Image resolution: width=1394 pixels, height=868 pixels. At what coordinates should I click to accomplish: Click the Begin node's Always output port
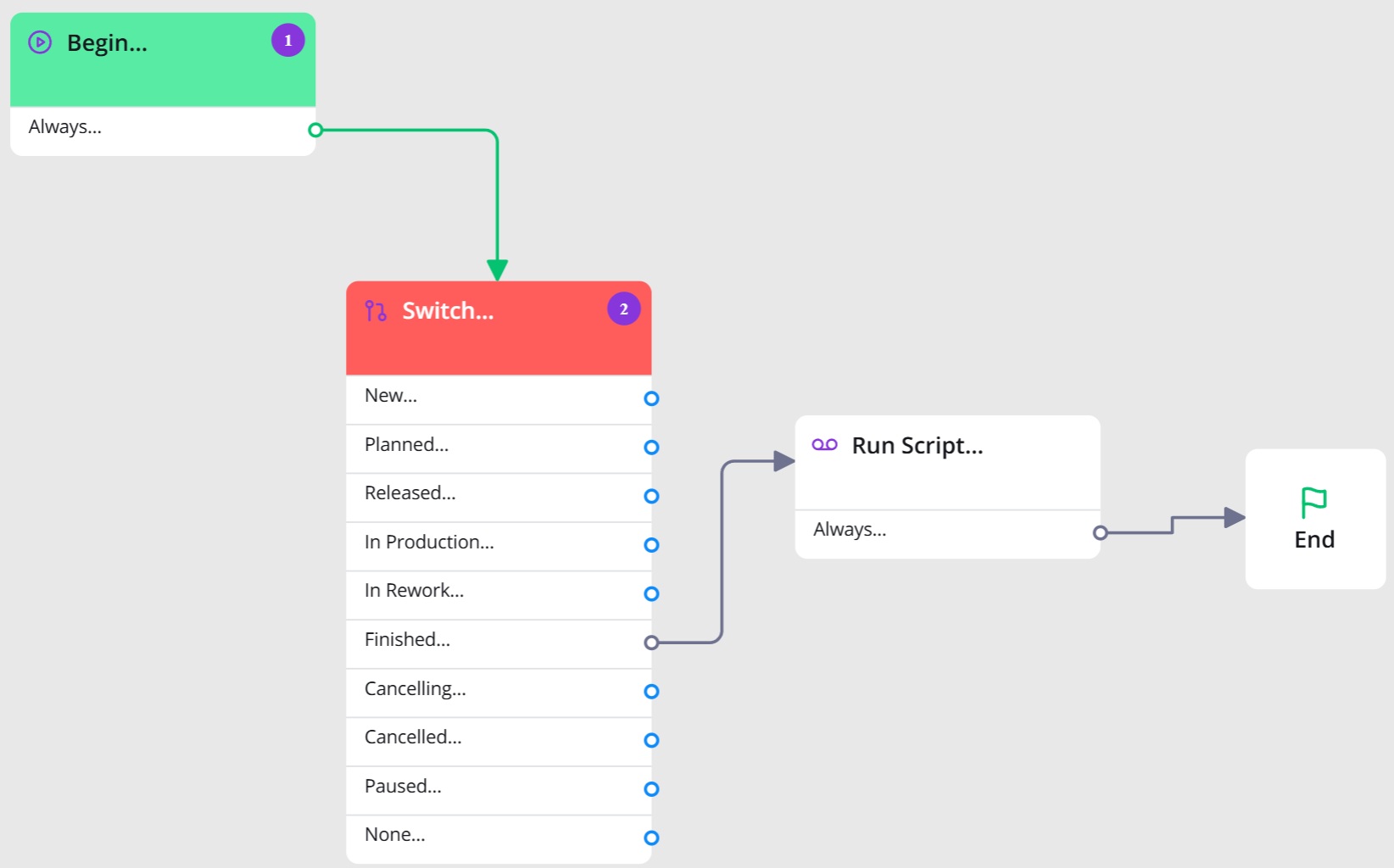coord(315,130)
